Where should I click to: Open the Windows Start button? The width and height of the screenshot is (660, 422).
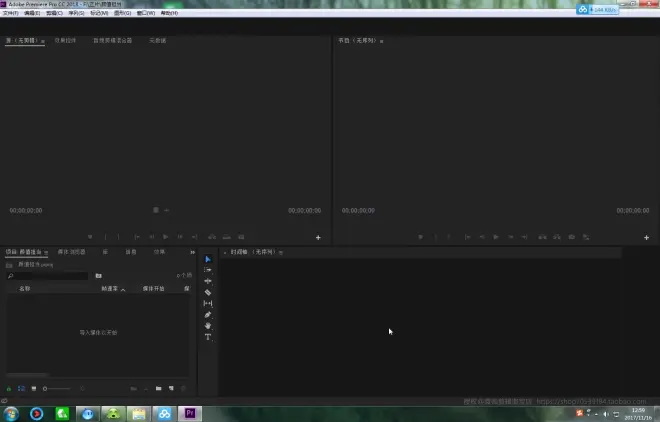pos(11,414)
